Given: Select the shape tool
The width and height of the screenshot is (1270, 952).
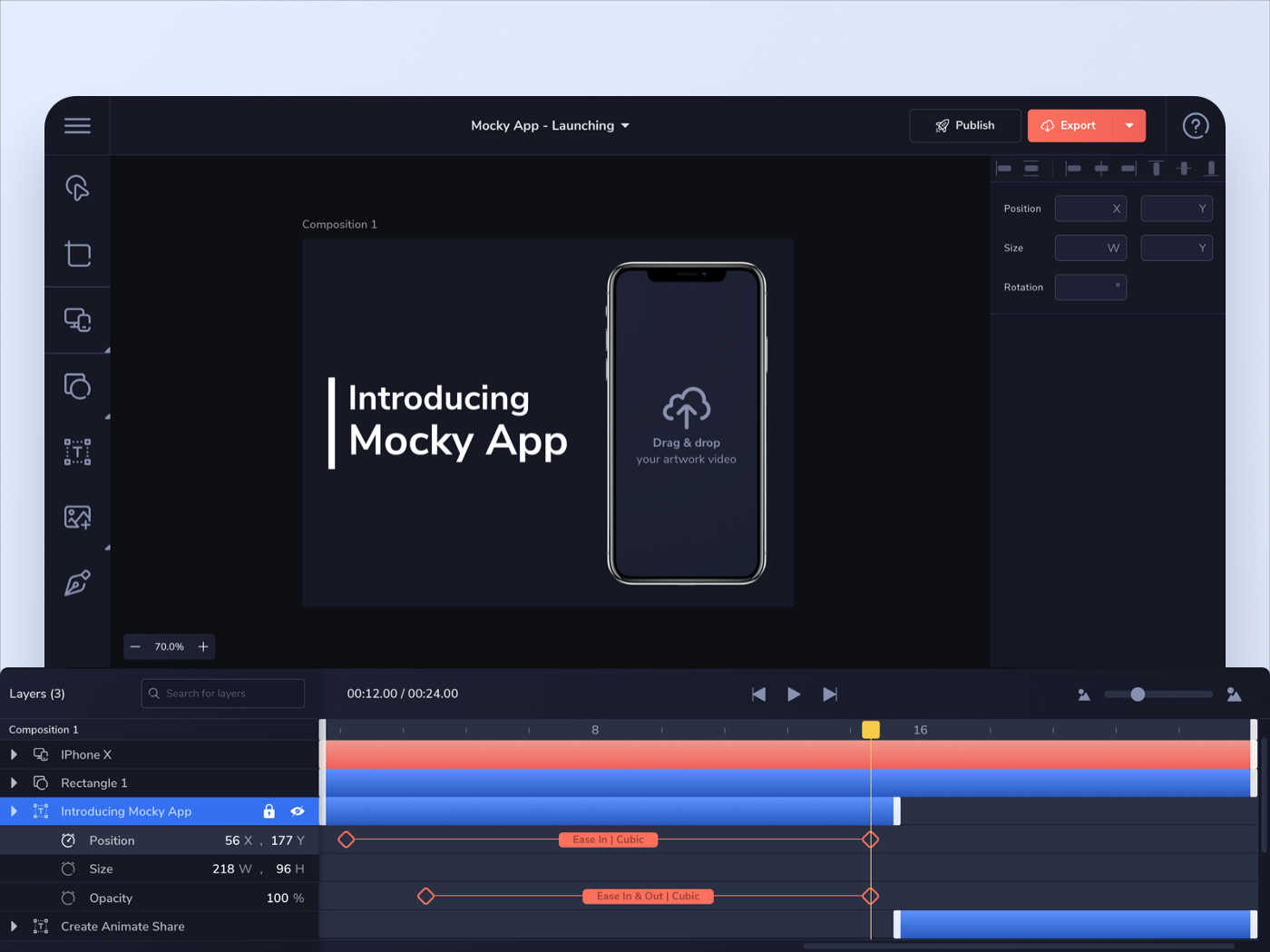Looking at the screenshot, I should (x=77, y=386).
